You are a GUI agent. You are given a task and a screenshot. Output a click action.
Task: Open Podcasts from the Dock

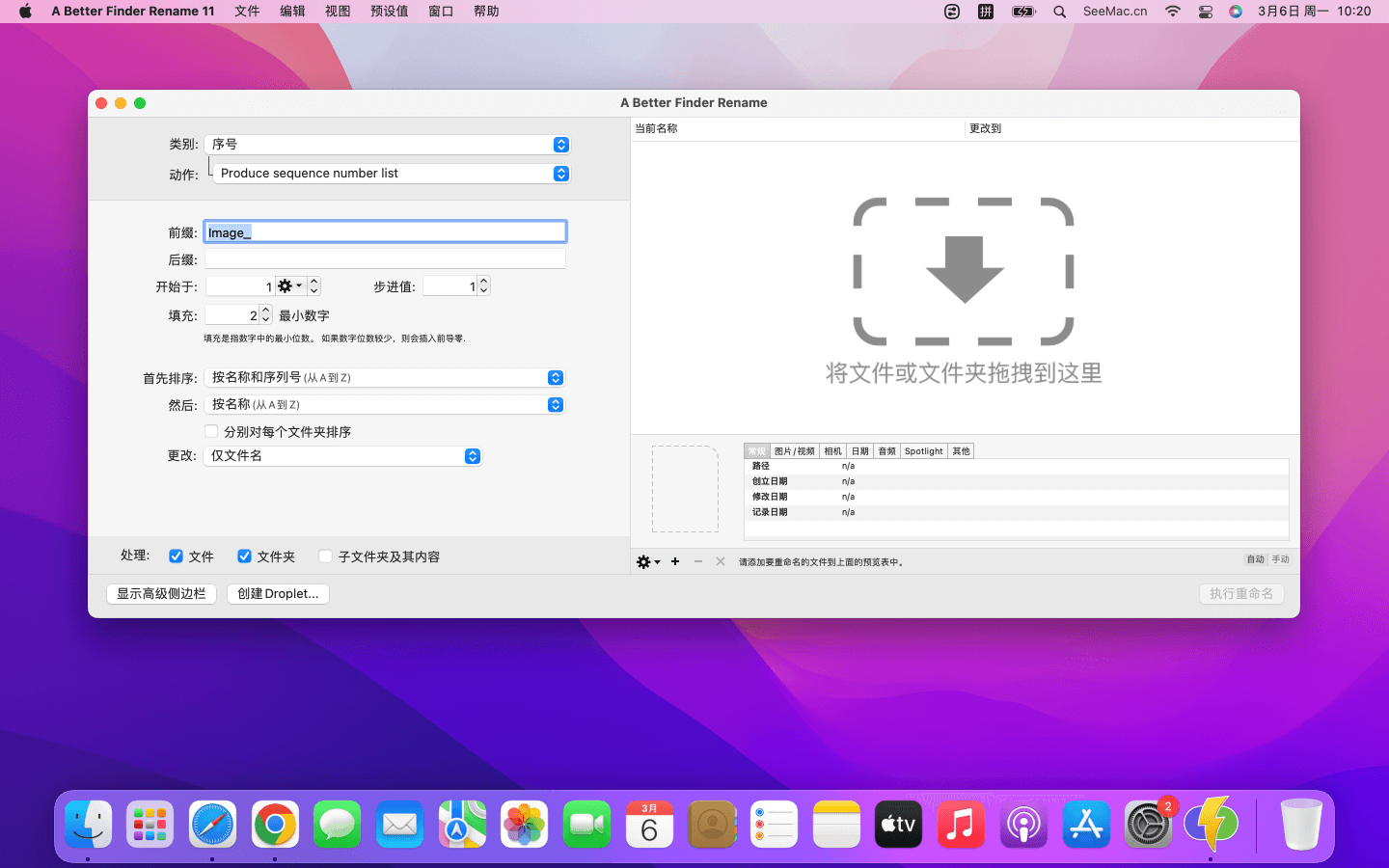1023,825
